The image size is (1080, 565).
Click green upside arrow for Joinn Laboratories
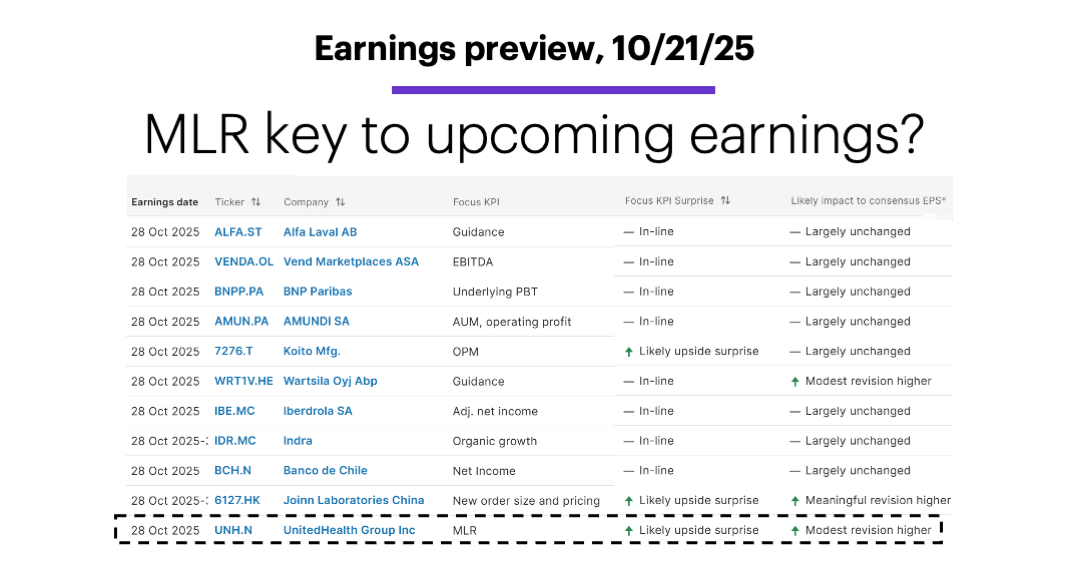tap(629, 501)
